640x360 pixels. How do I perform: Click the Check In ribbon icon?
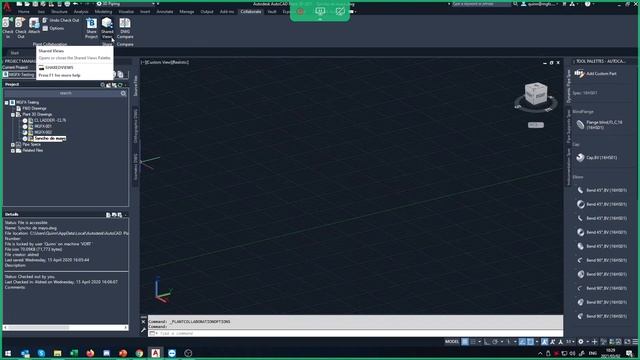click(7, 28)
